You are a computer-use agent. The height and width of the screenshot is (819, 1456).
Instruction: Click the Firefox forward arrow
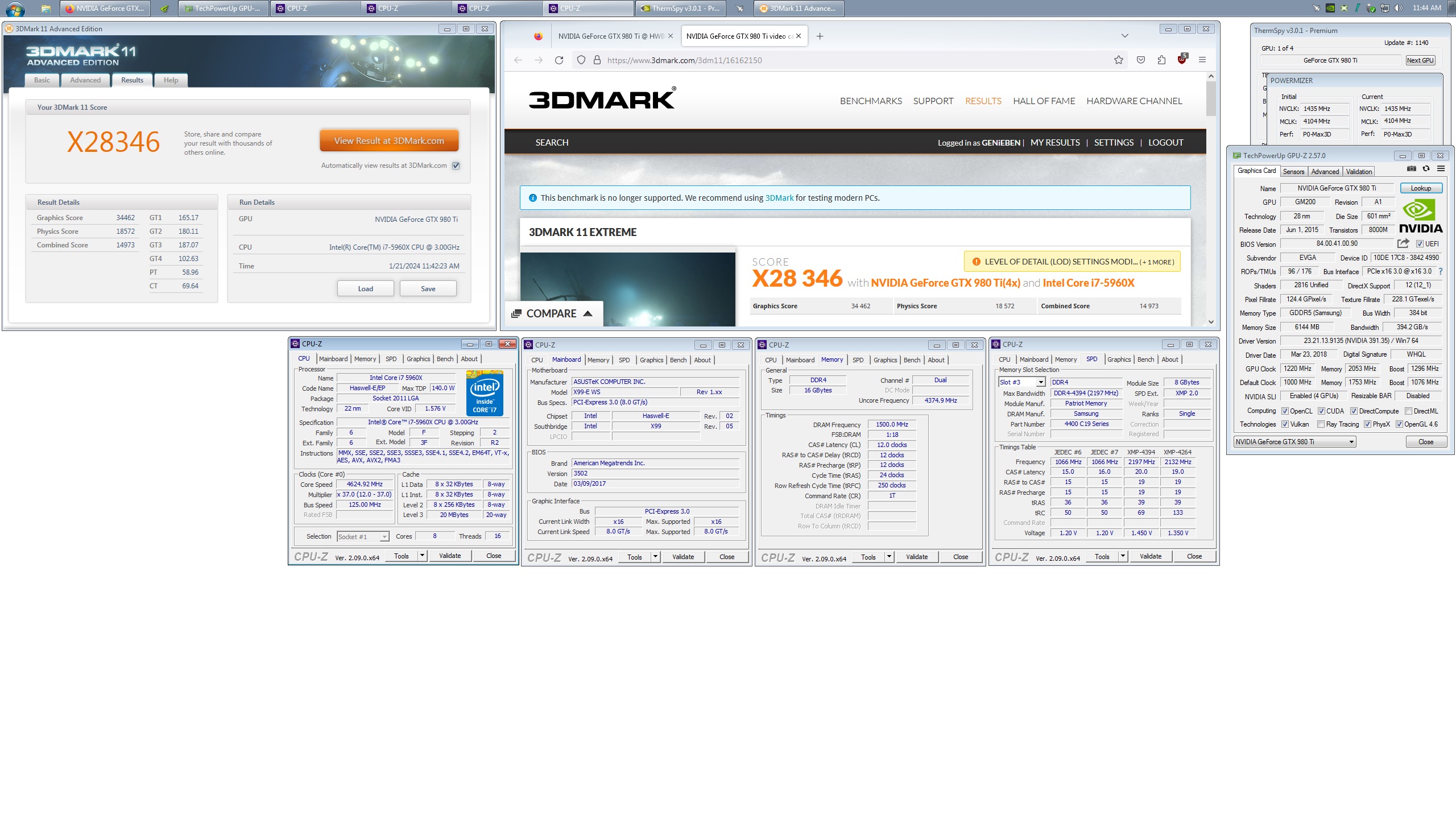(539, 60)
